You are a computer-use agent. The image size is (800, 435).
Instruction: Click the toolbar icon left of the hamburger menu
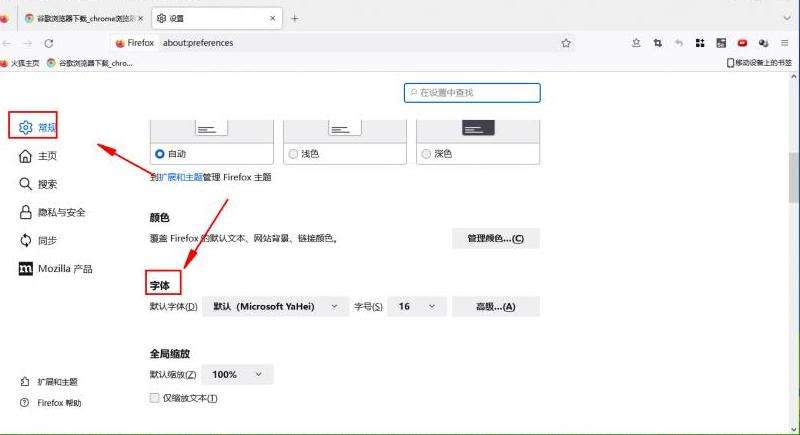[763, 43]
